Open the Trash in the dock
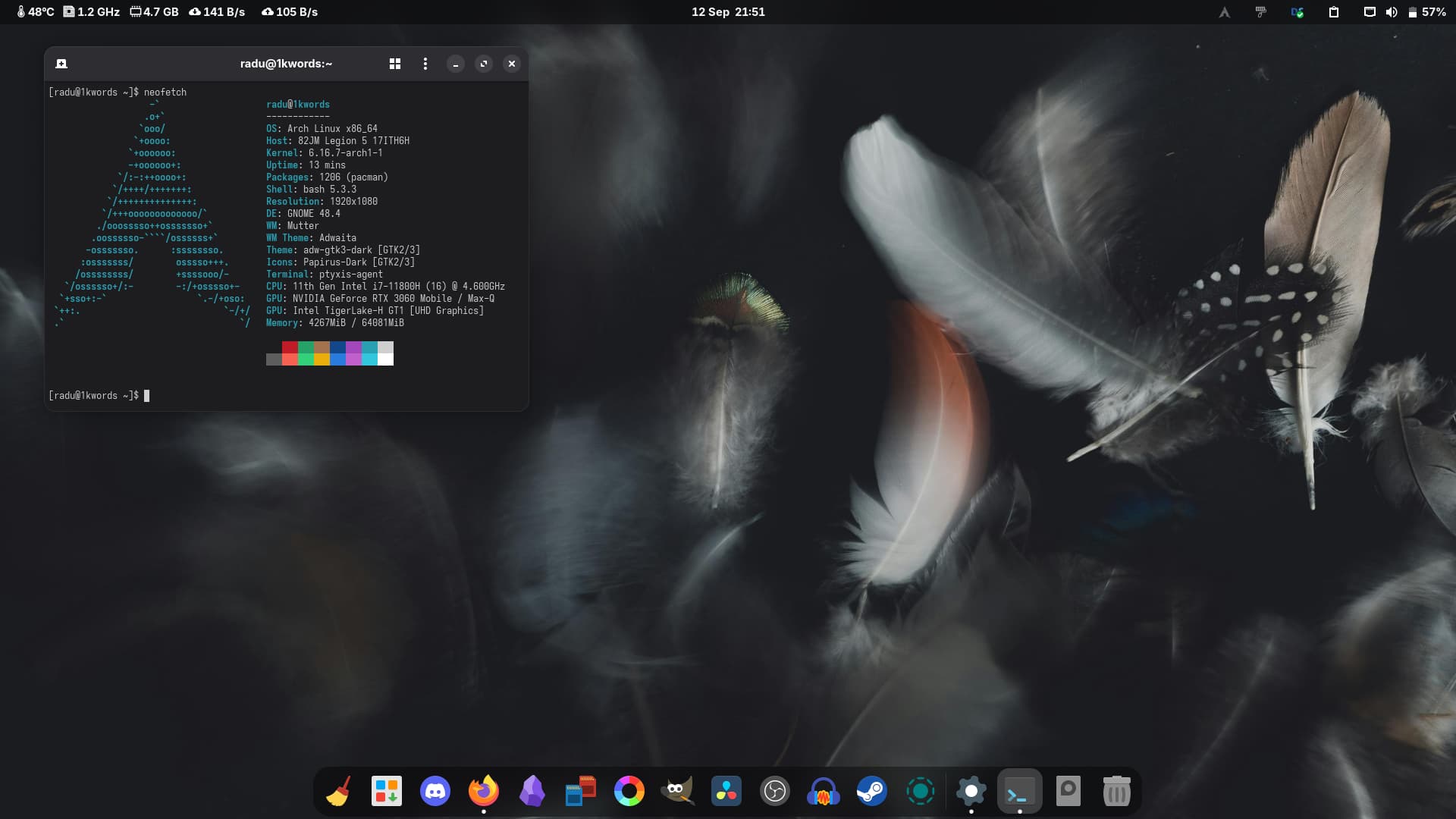 (x=1116, y=792)
